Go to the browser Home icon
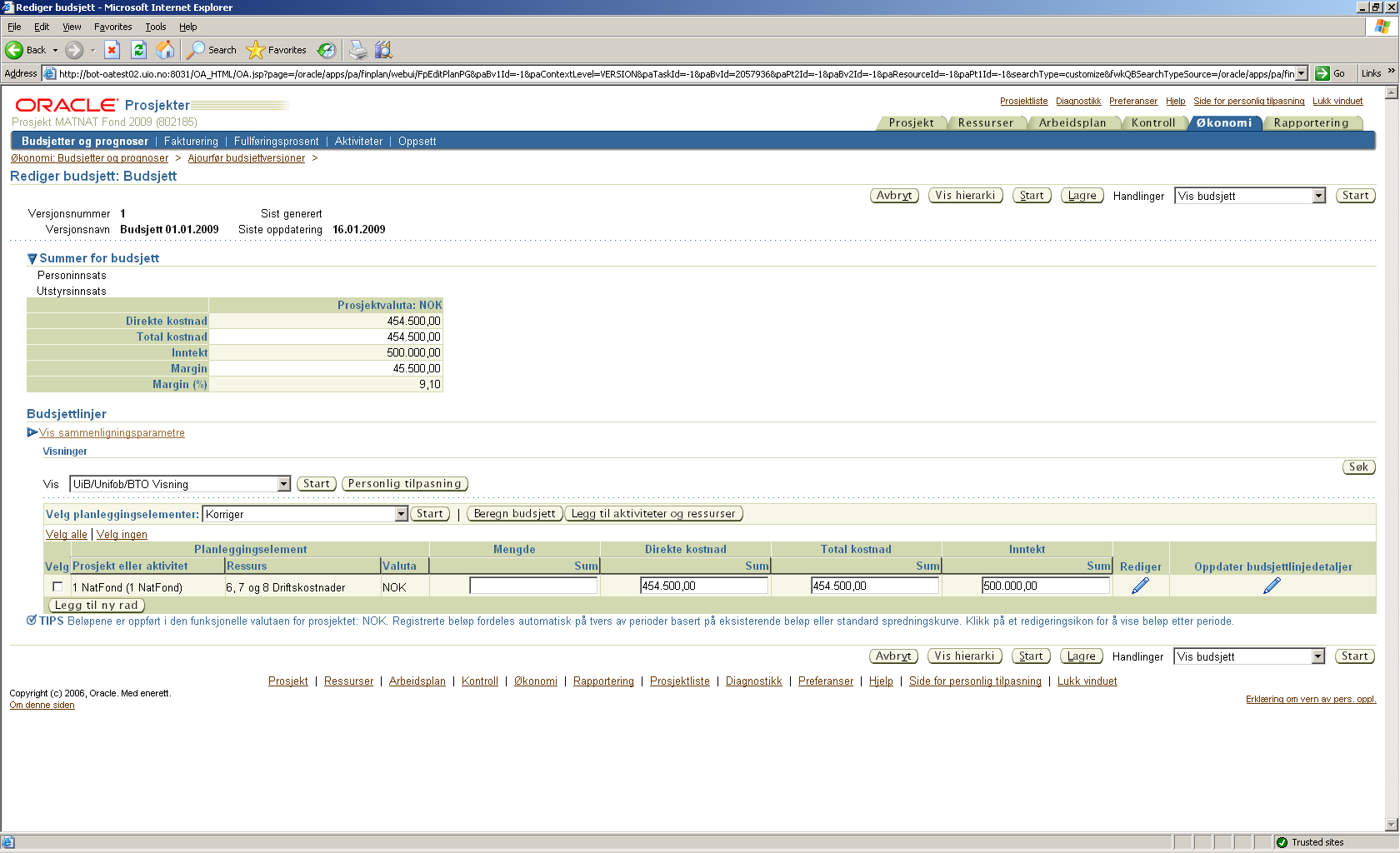The width and height of the screenshot is (1400, 853). click(166, 50)
